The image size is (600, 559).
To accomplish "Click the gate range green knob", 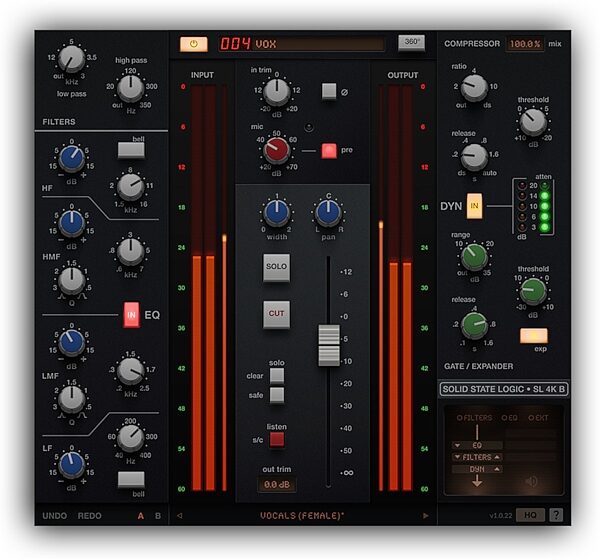I will 474,257.
